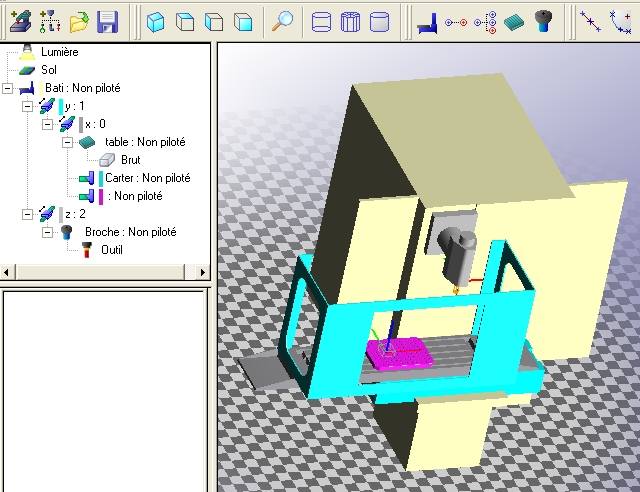Click the Outil tool icon in tree
The width and height of the screenshot is (640, 492).
coord(87,249)
